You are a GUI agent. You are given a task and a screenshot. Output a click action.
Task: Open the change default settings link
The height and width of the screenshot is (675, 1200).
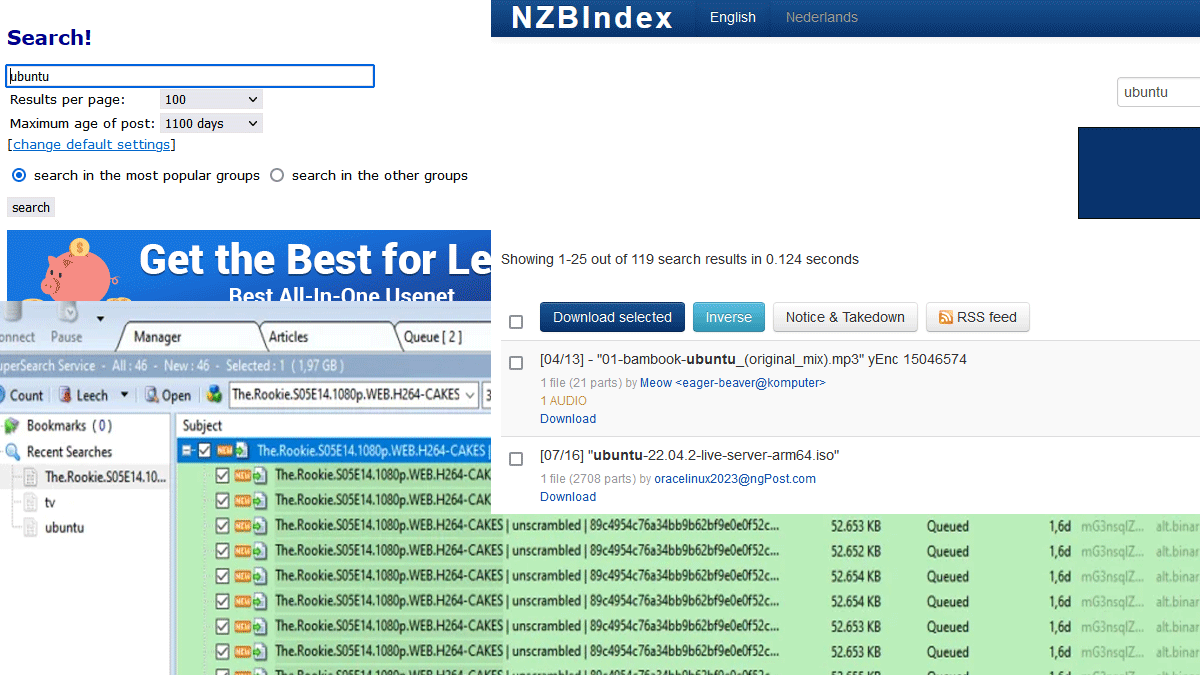[92, 145]
